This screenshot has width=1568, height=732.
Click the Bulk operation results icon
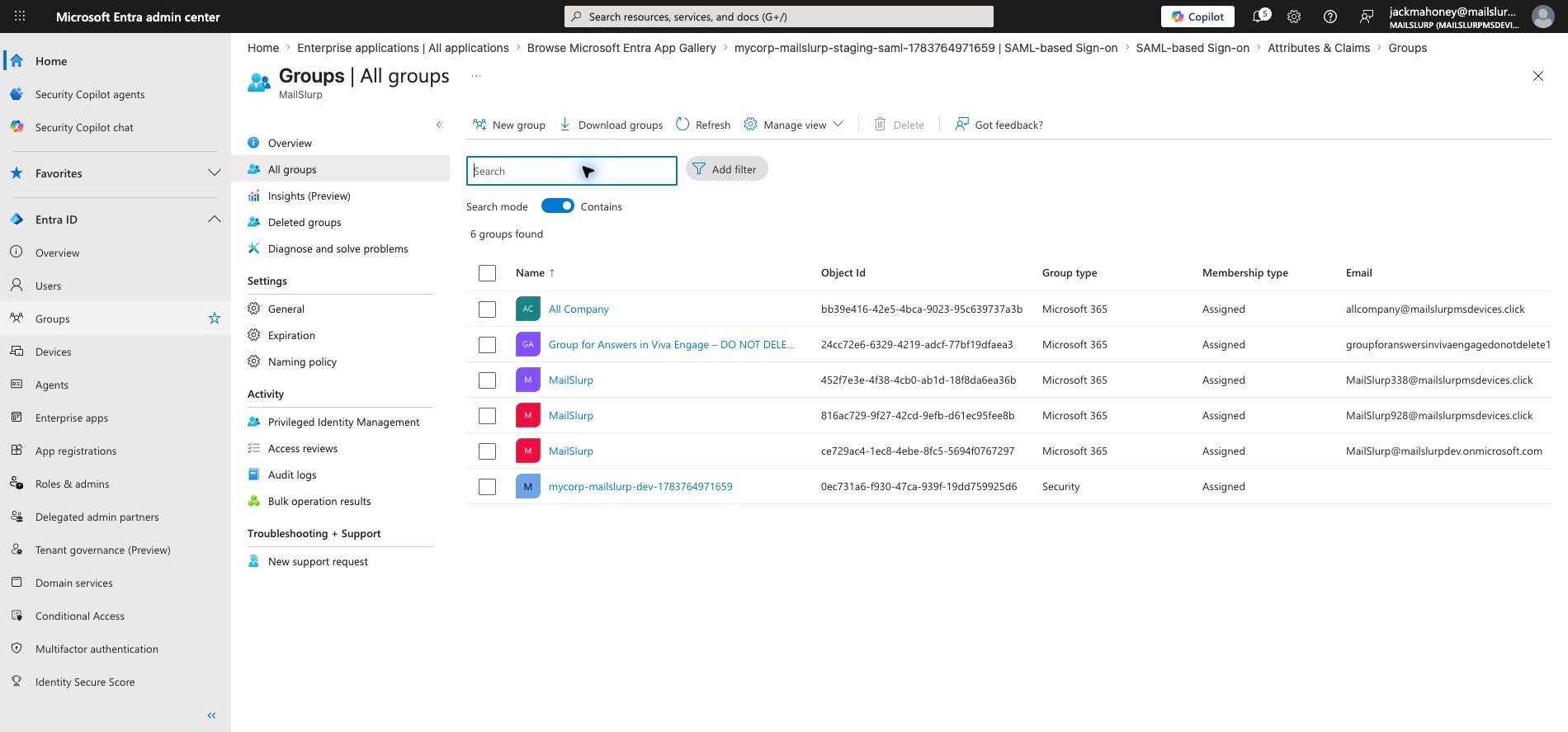pyautogui.click(x=253, y=501)
